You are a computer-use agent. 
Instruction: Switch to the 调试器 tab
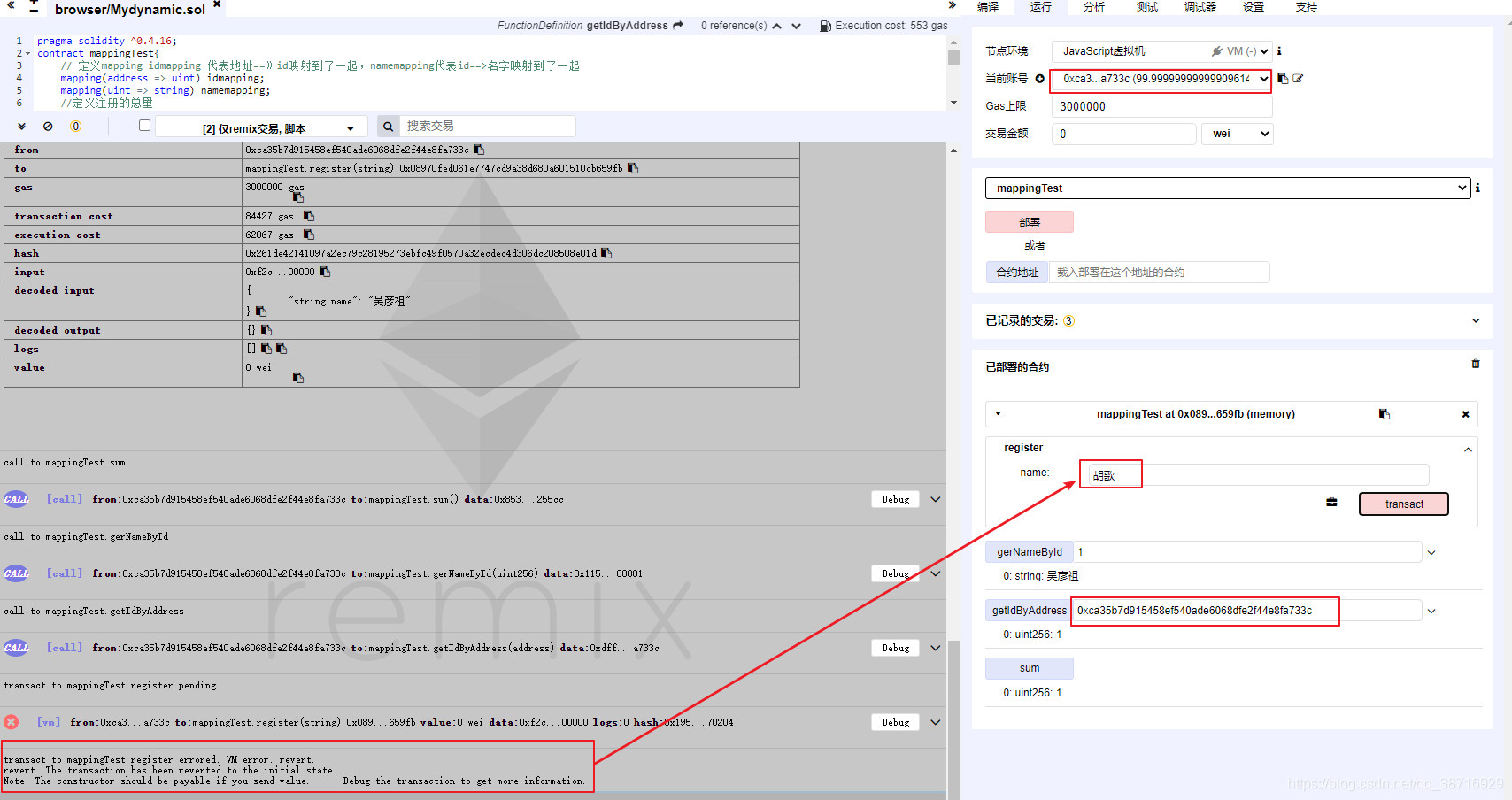point(1200,6)
